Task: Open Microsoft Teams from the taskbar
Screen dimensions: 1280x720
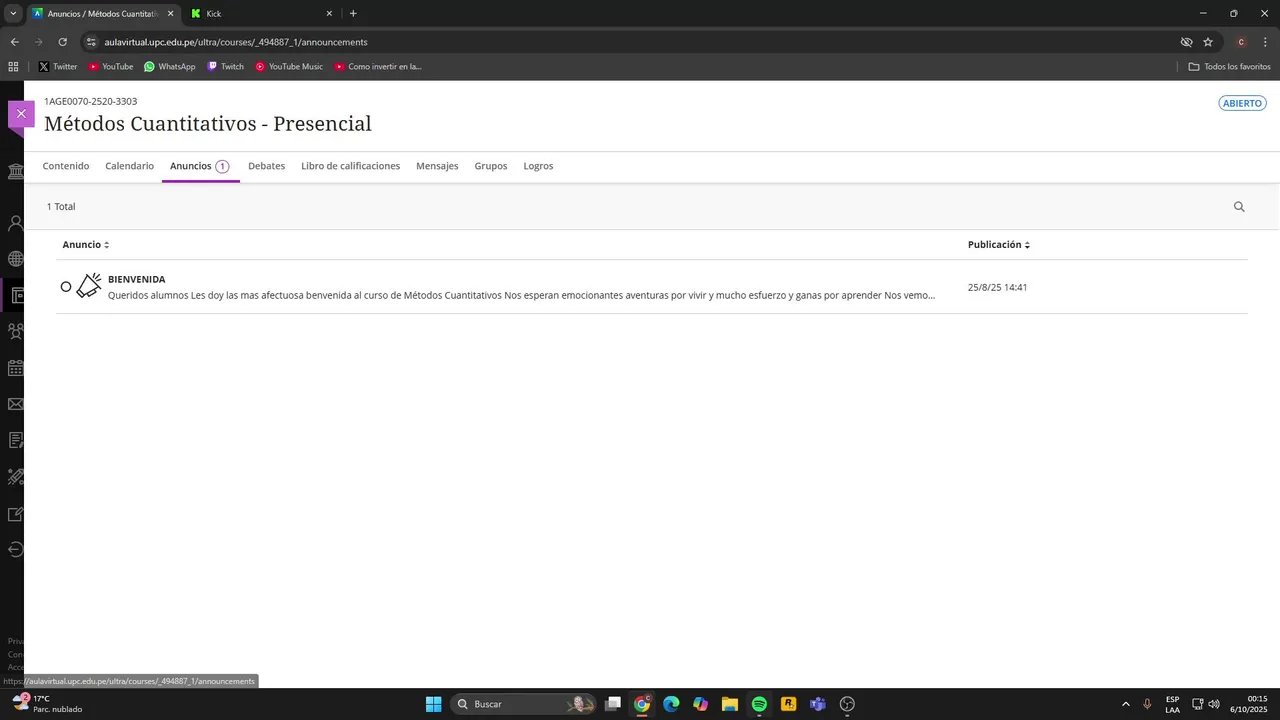Action: (x=818, y=704)
